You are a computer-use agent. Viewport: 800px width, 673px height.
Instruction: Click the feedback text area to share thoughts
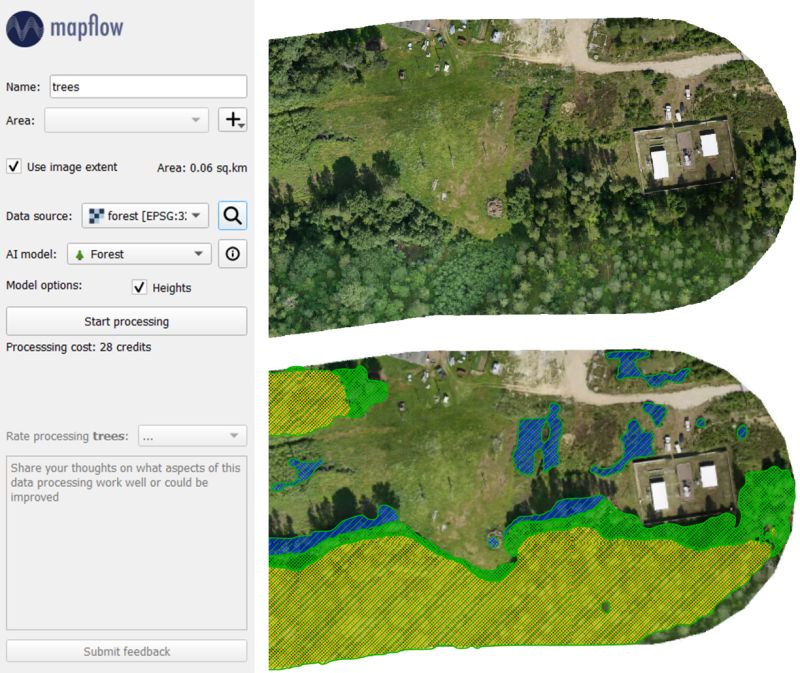tap(125, 540)
